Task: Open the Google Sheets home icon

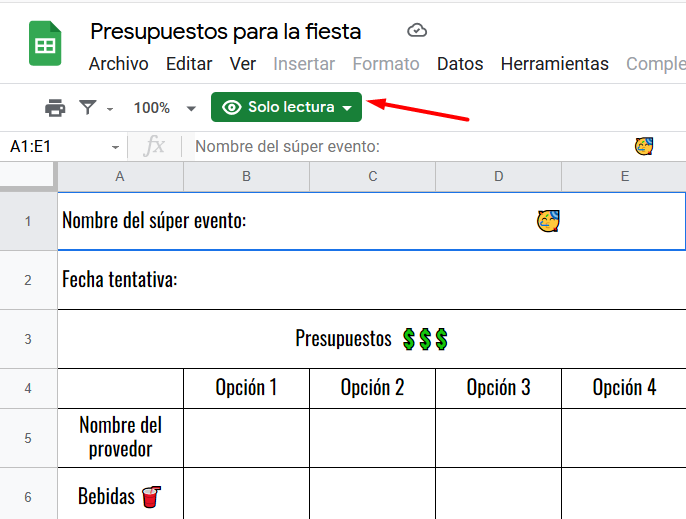Action: click(45, 43)
